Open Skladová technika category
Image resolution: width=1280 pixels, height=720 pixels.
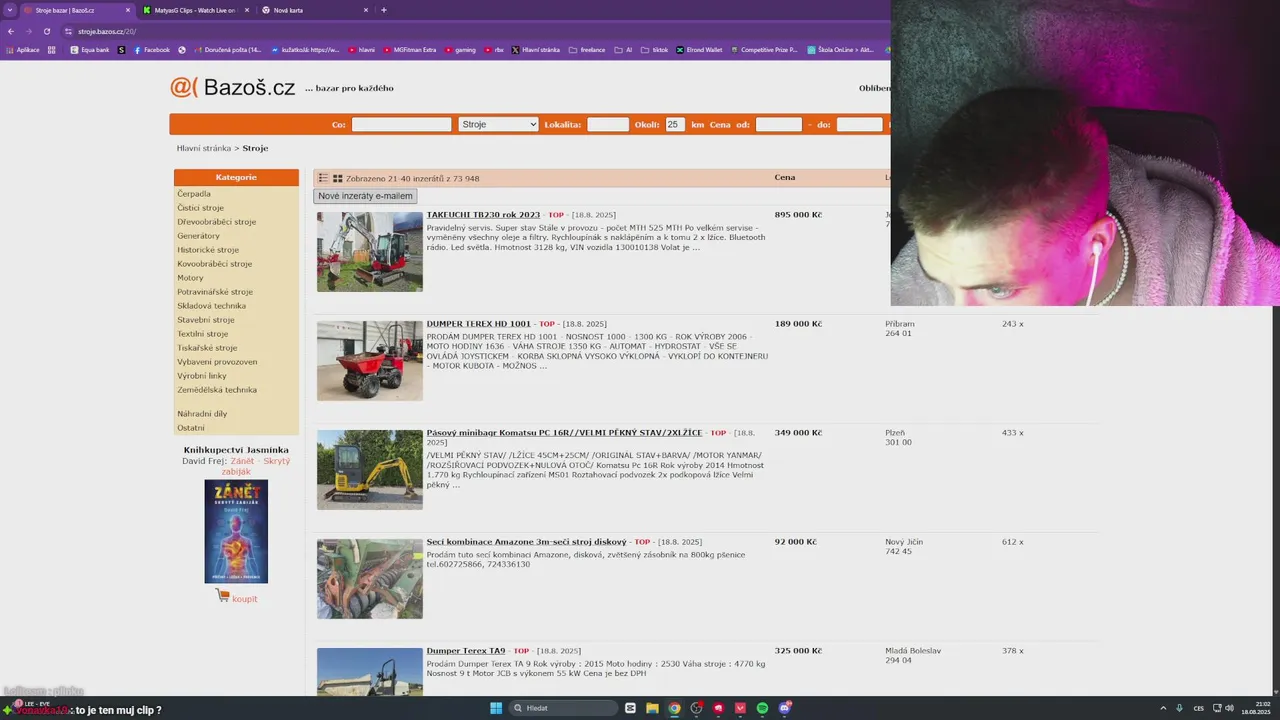[211, 306]
